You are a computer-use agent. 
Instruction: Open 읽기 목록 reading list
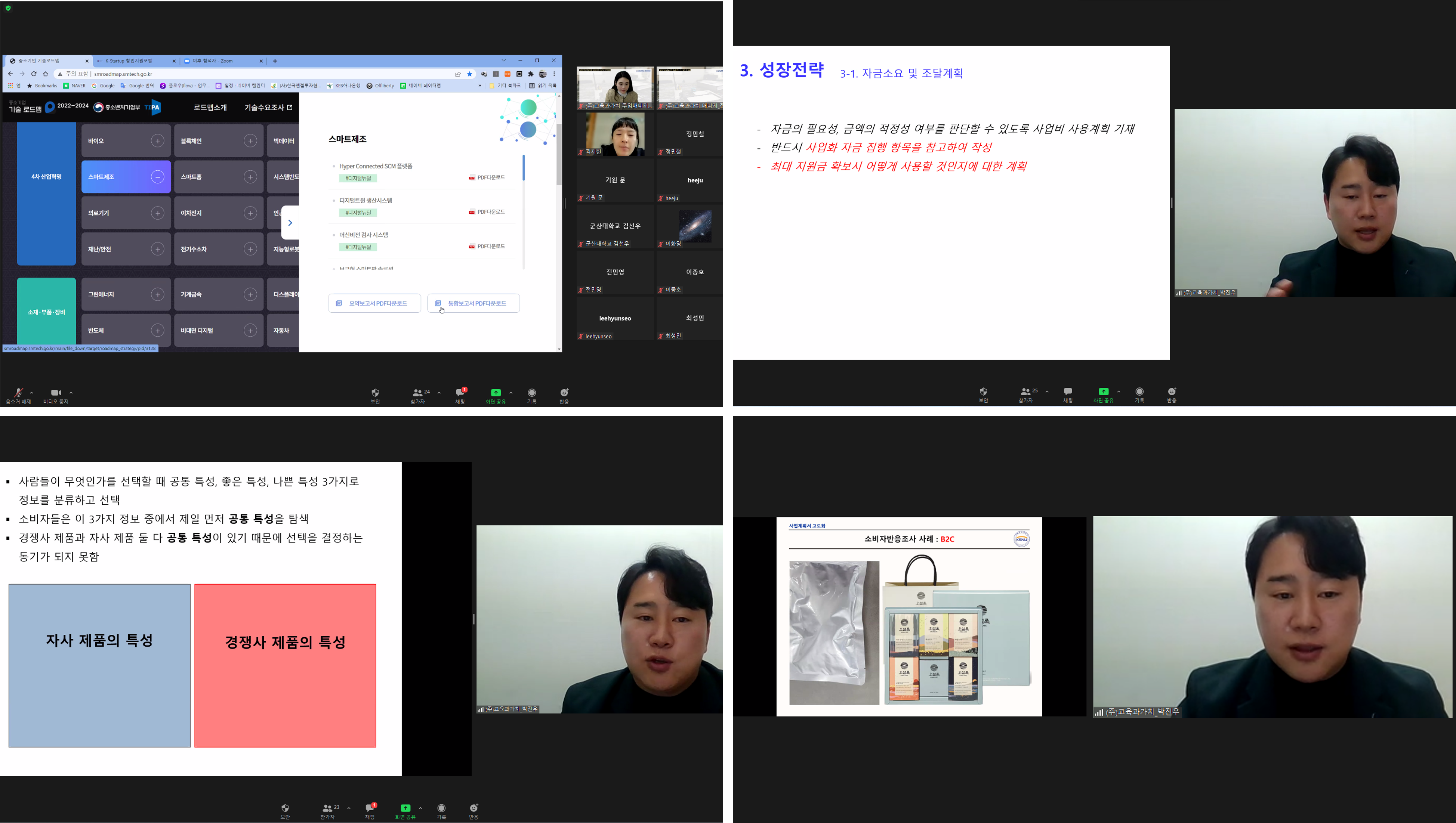tap(542, 86)
